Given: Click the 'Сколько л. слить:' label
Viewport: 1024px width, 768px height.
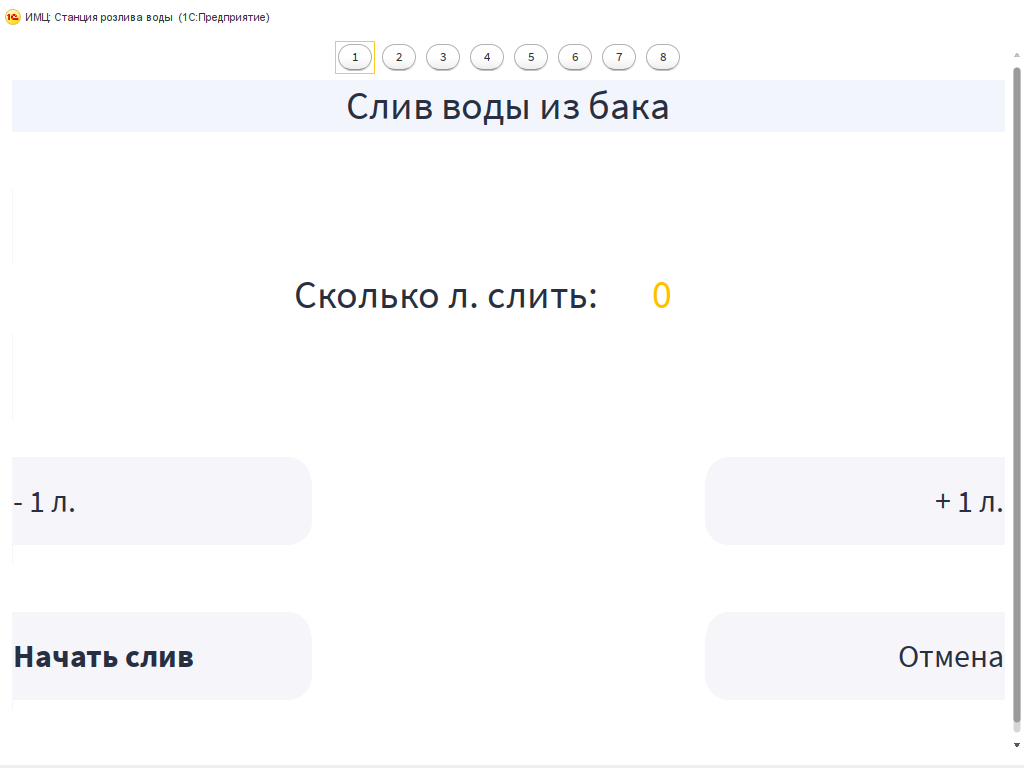Looking at the screenshot, I should pos(446,296).
